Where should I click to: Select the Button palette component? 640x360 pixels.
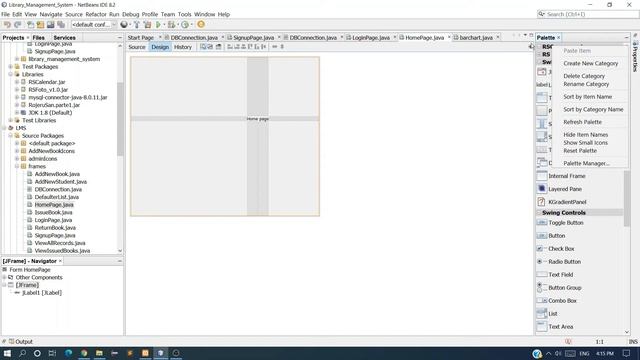click(556, 236)
